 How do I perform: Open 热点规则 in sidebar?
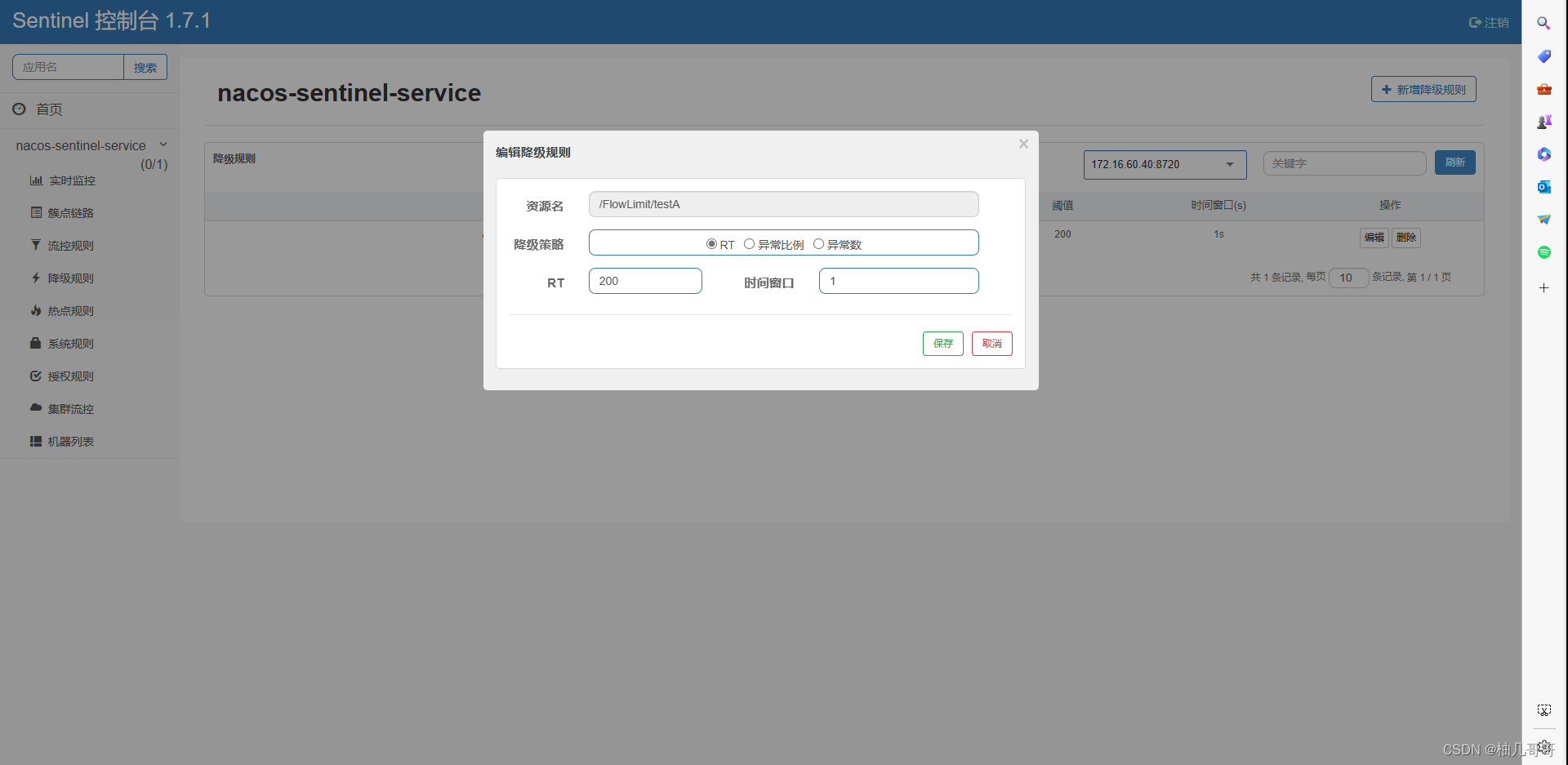click(x=71, y=311)
